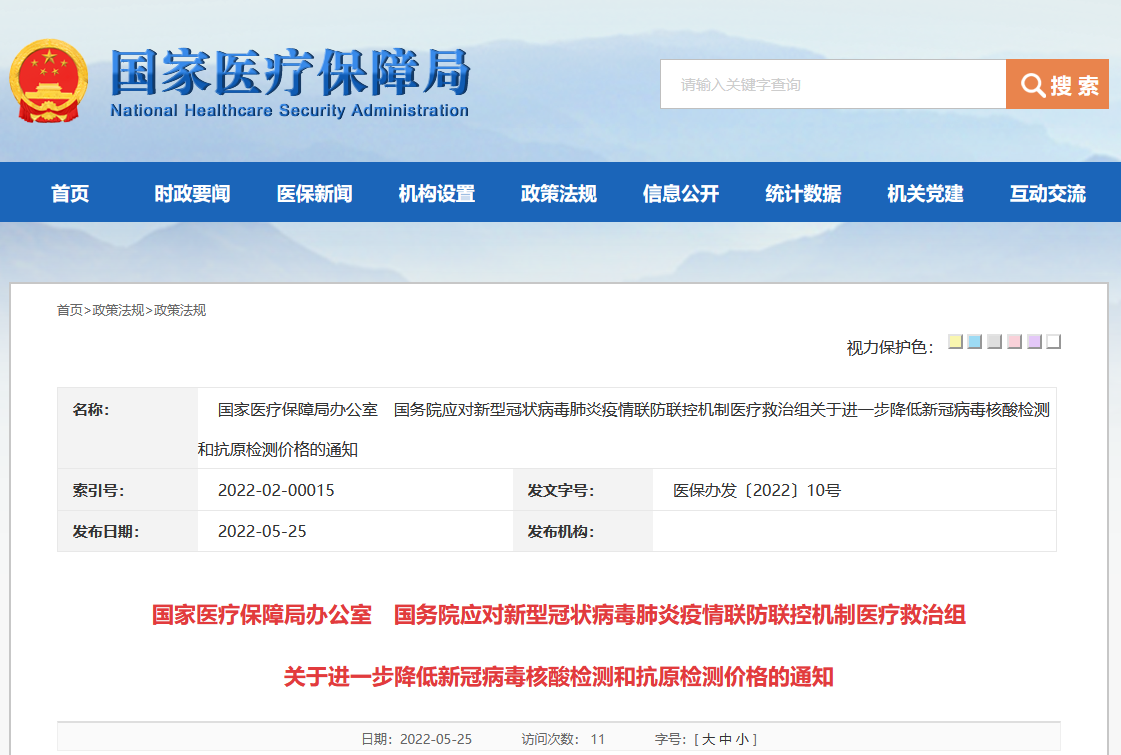Screen dimensions: 1121x755
Task: Click the magnifier search icon
Action: (x=1032, y=85)
